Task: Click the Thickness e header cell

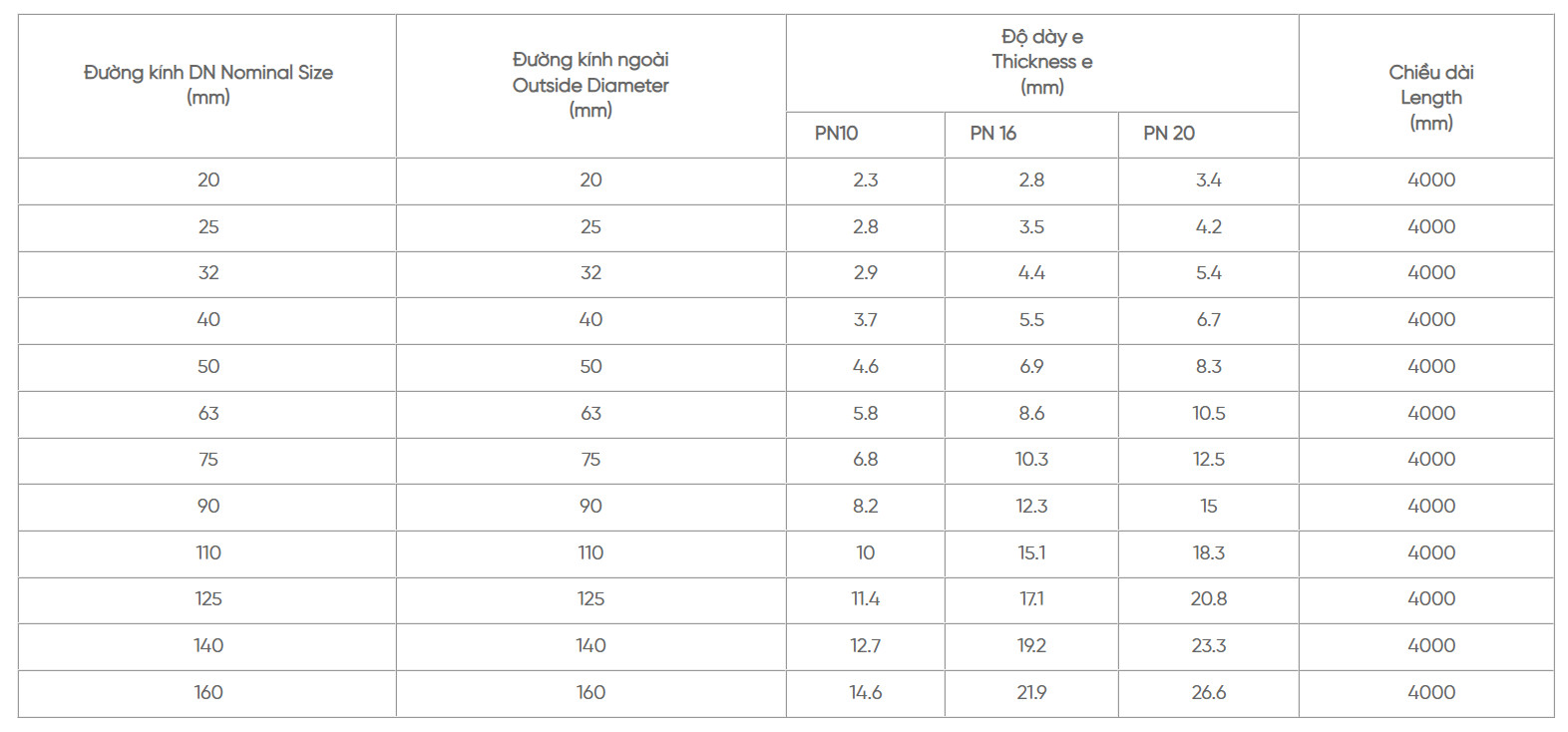Action: coord(1042,62)
